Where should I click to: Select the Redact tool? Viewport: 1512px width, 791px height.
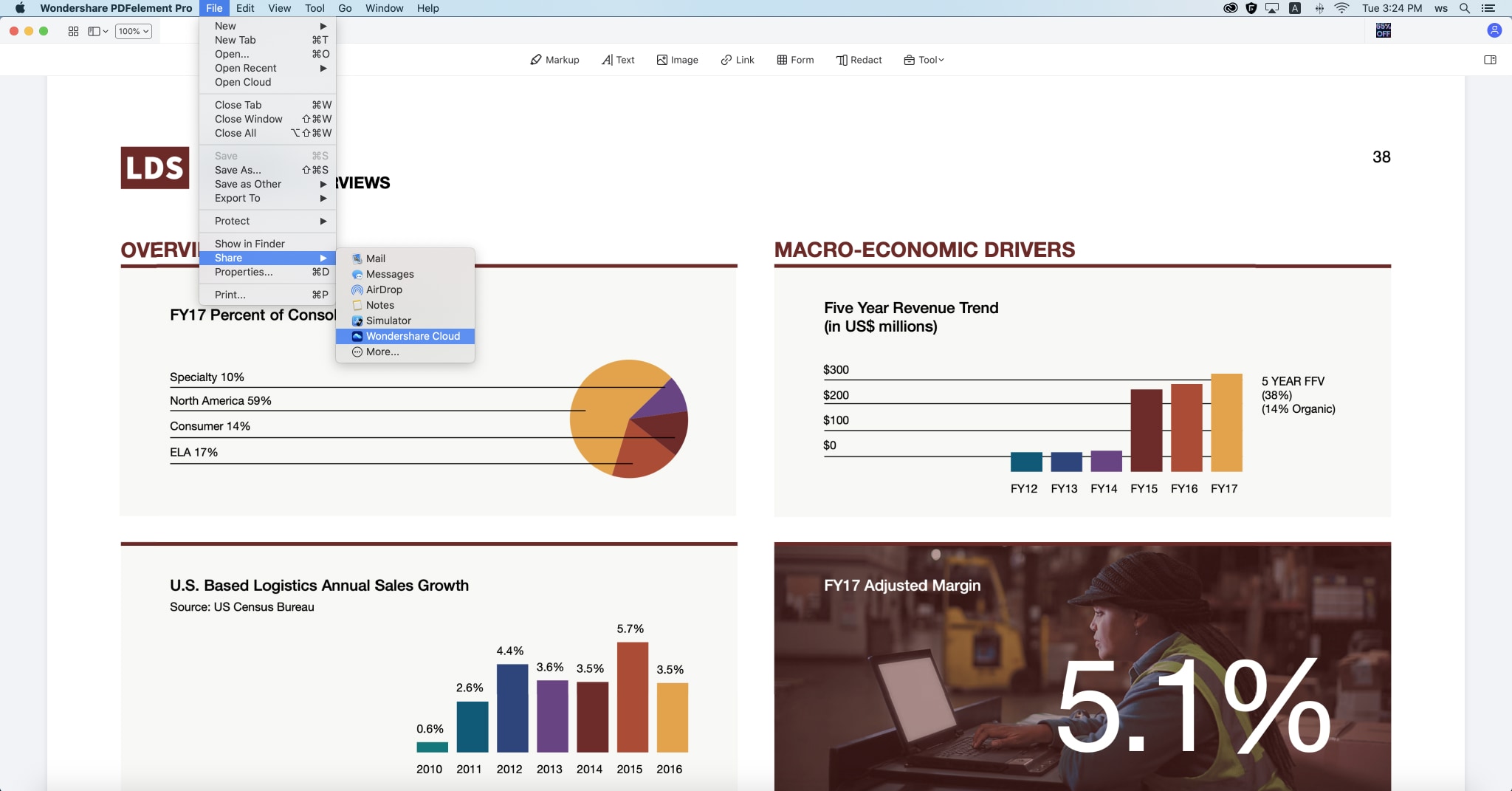click(x=859, y=60)
